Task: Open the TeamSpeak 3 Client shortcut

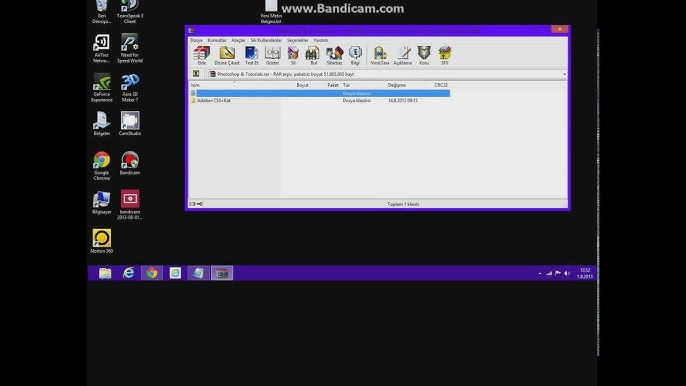Action: click(x=130, y=12)
